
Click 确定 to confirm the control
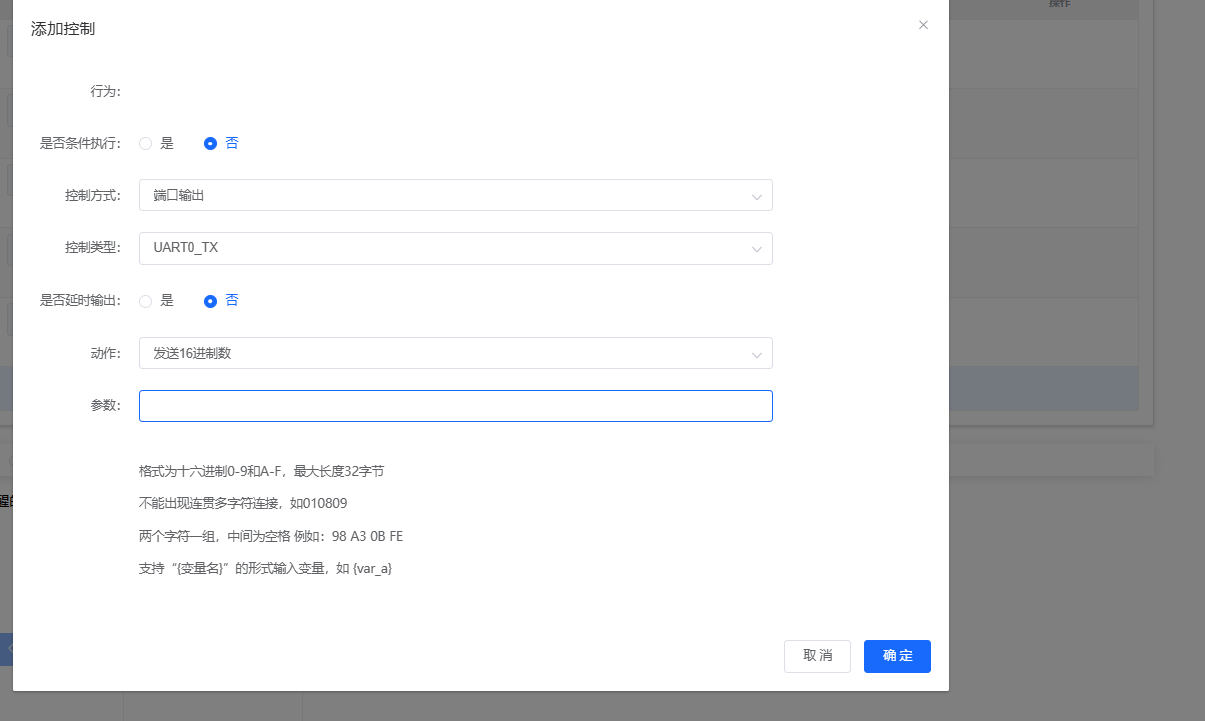[x=896, y=656]
